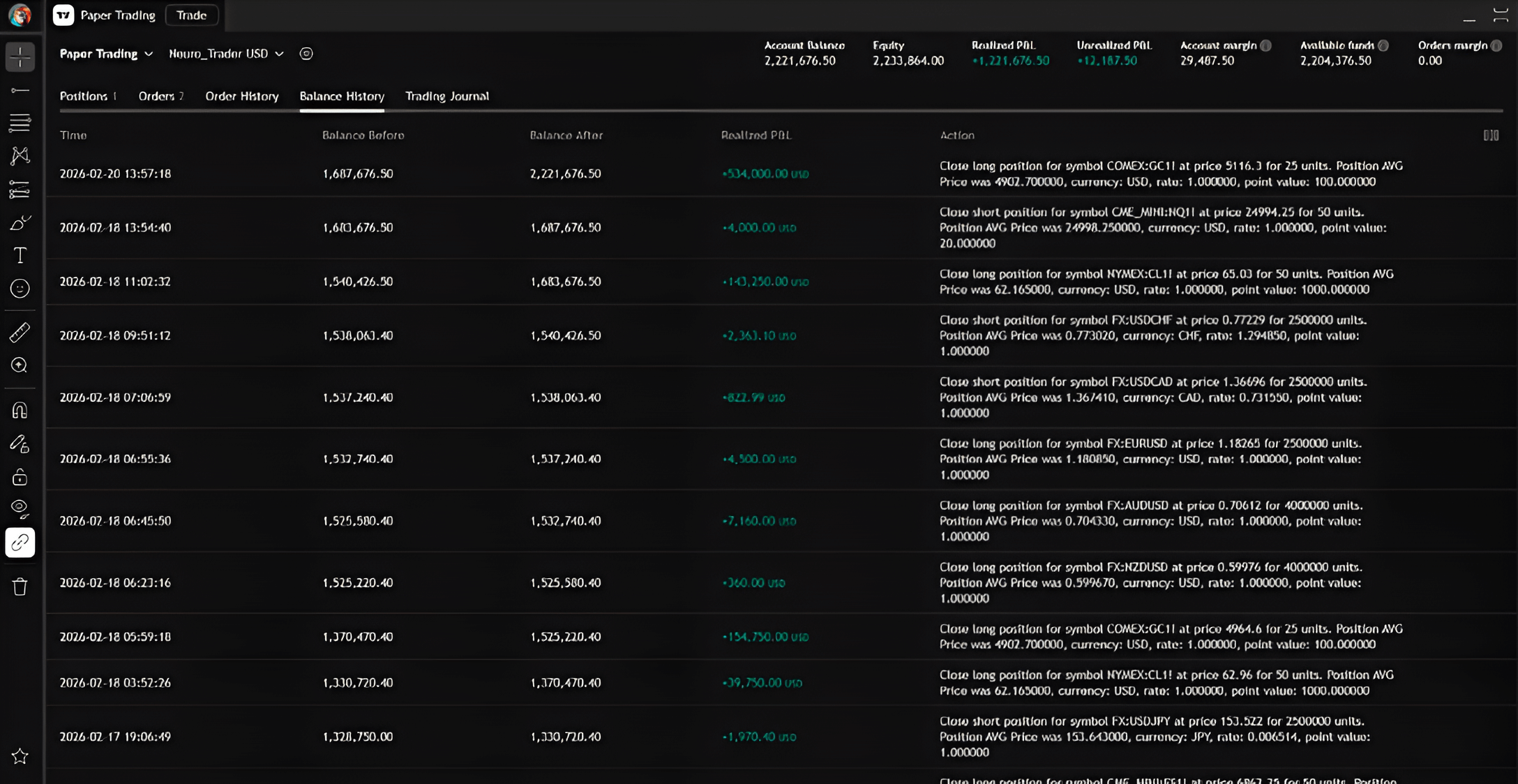Select the ruler measure tool
Screen dimensions: 1518x784
point(20,333)
